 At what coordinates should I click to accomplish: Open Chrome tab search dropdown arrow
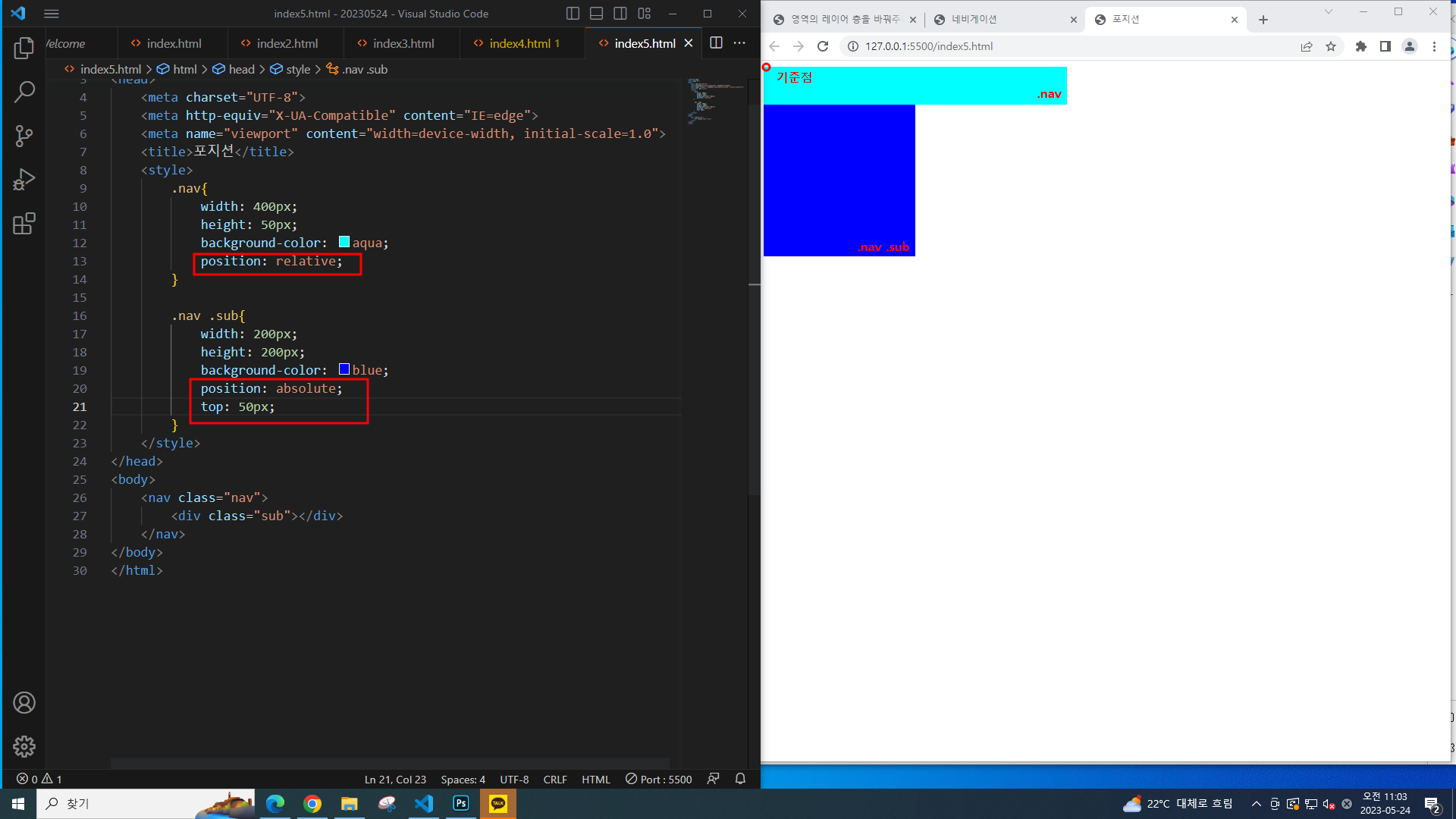[1329, 11]
